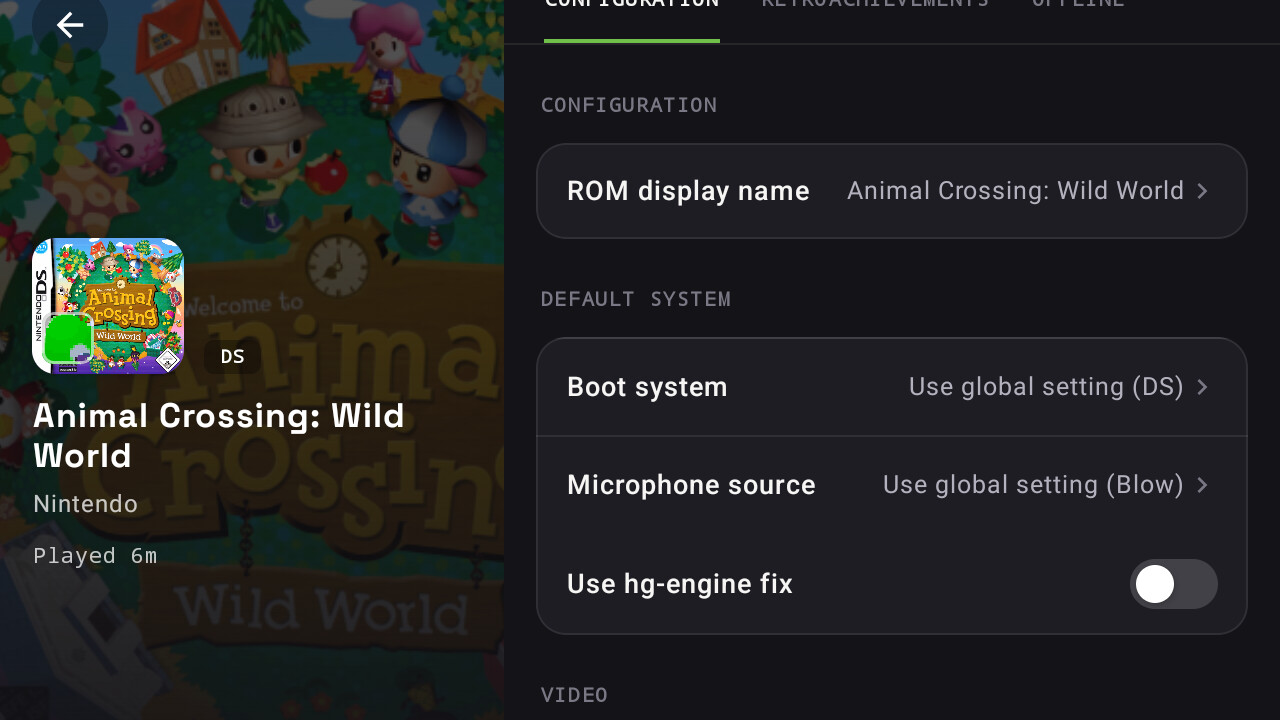Select the 'Animal Crossing: Wild World' game title
Screen dimensions: 1280x720
click(x=219, y=435)
